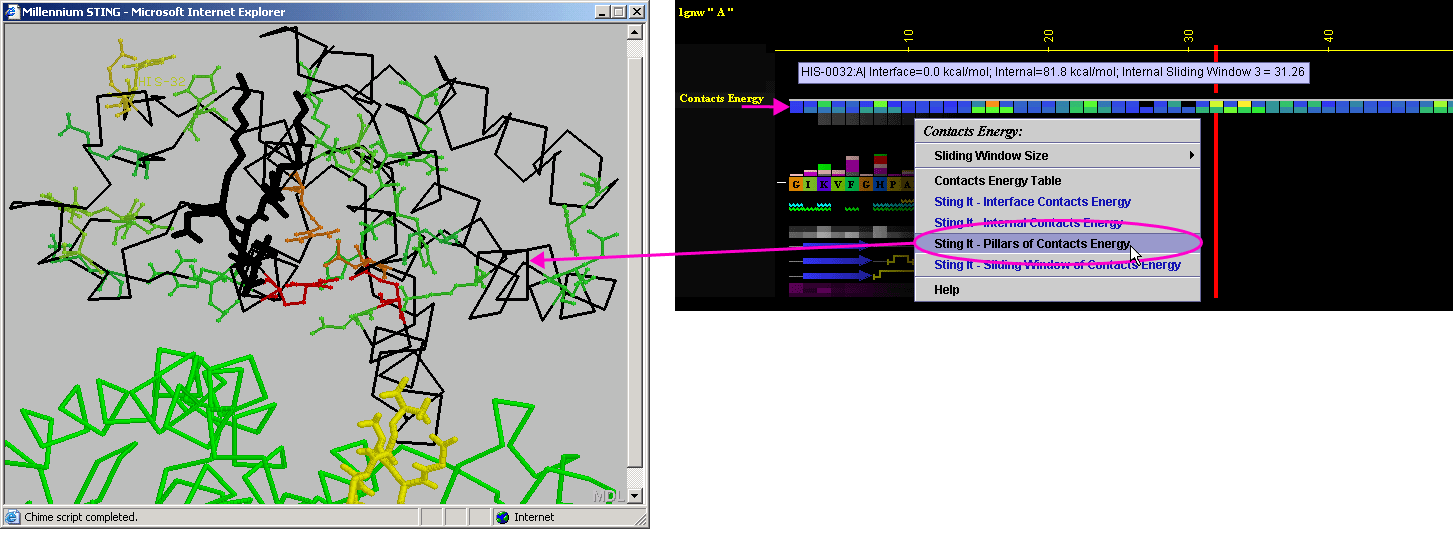The width and height of the screenshot is (1453, 539).
Task: Open the Sliding Window Size submenu
Action: (1057, 156)
